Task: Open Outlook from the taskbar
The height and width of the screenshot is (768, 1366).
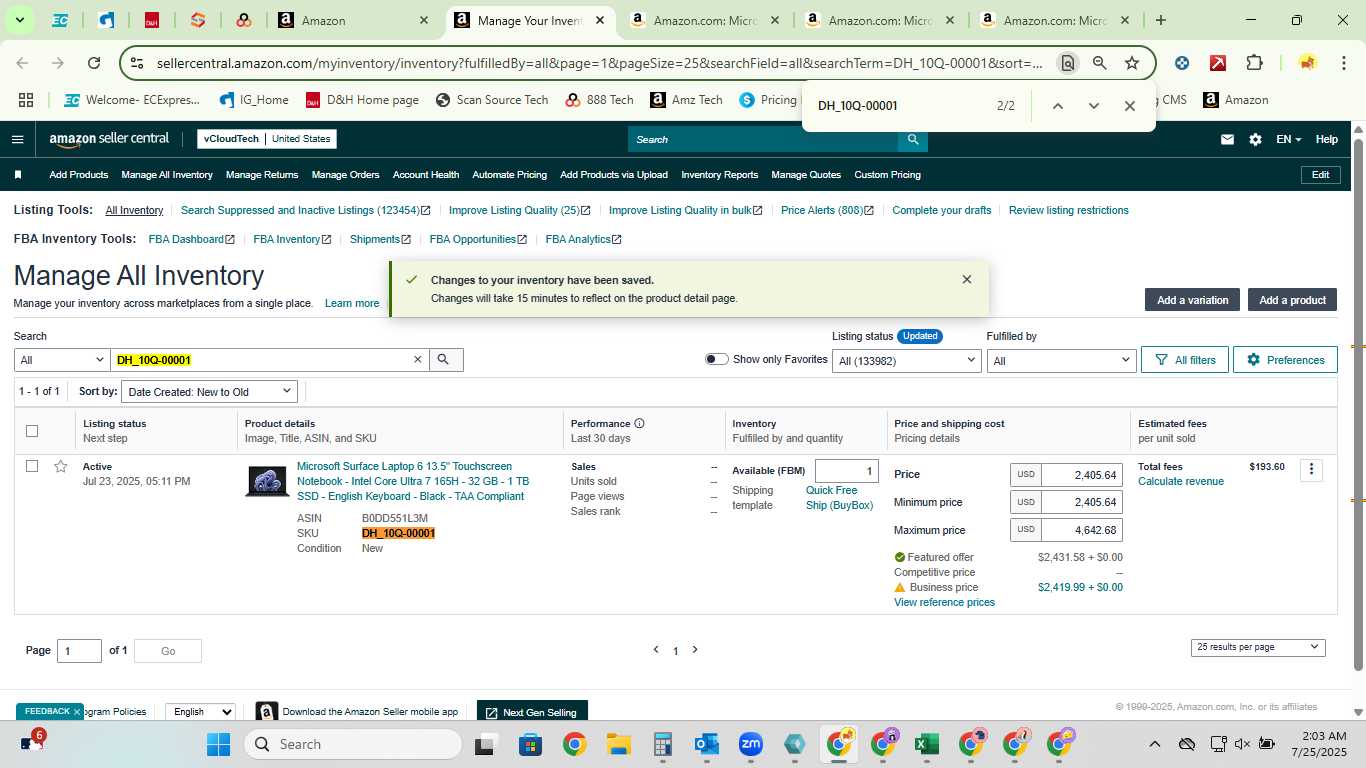Action: pyautogui.click(x=707, y=744)
